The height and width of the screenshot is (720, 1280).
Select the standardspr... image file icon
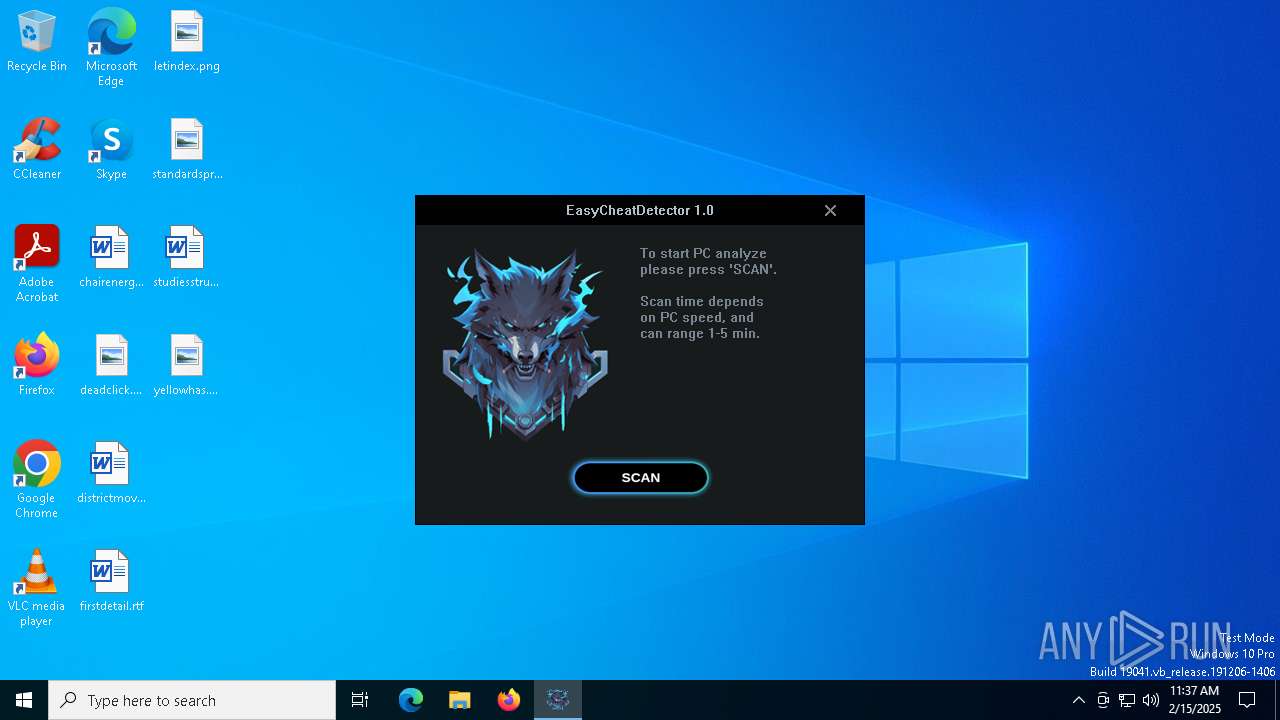click(187, 149)
